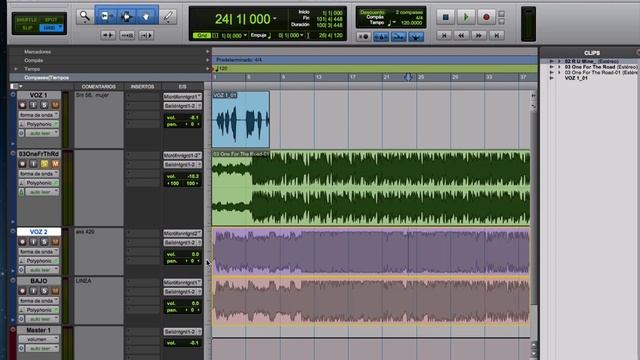This screenshot has width=640, height=360.
Task: Select the Pencil tool
Action: pos(168,16)
